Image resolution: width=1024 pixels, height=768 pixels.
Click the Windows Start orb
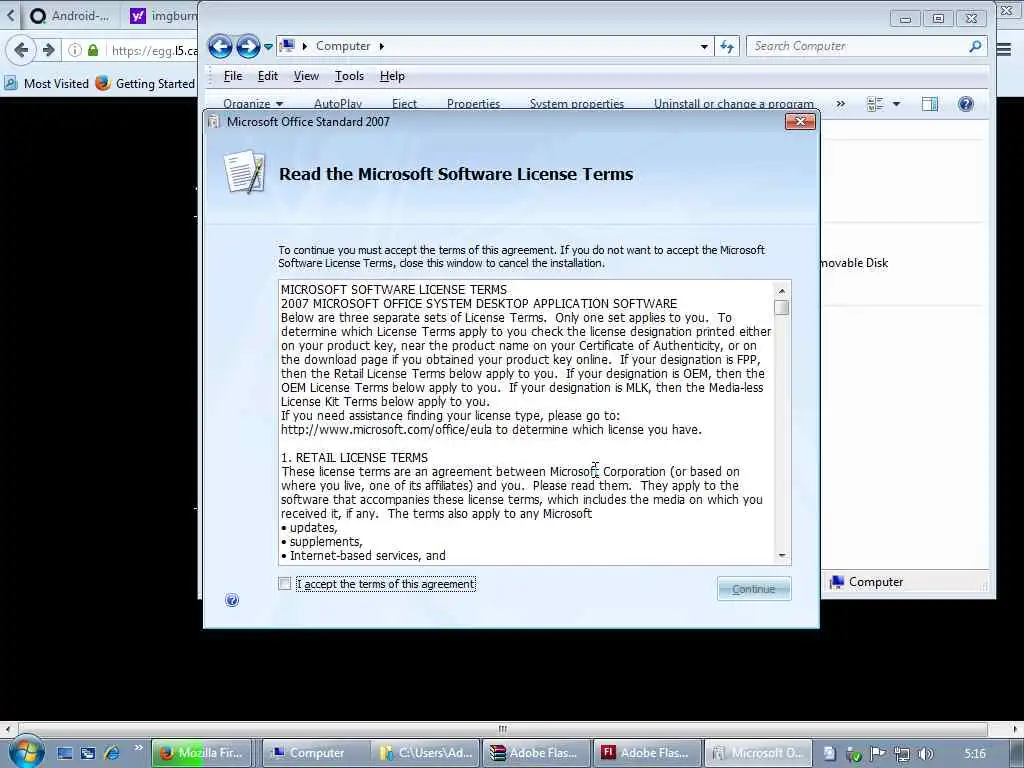point(26,752)
